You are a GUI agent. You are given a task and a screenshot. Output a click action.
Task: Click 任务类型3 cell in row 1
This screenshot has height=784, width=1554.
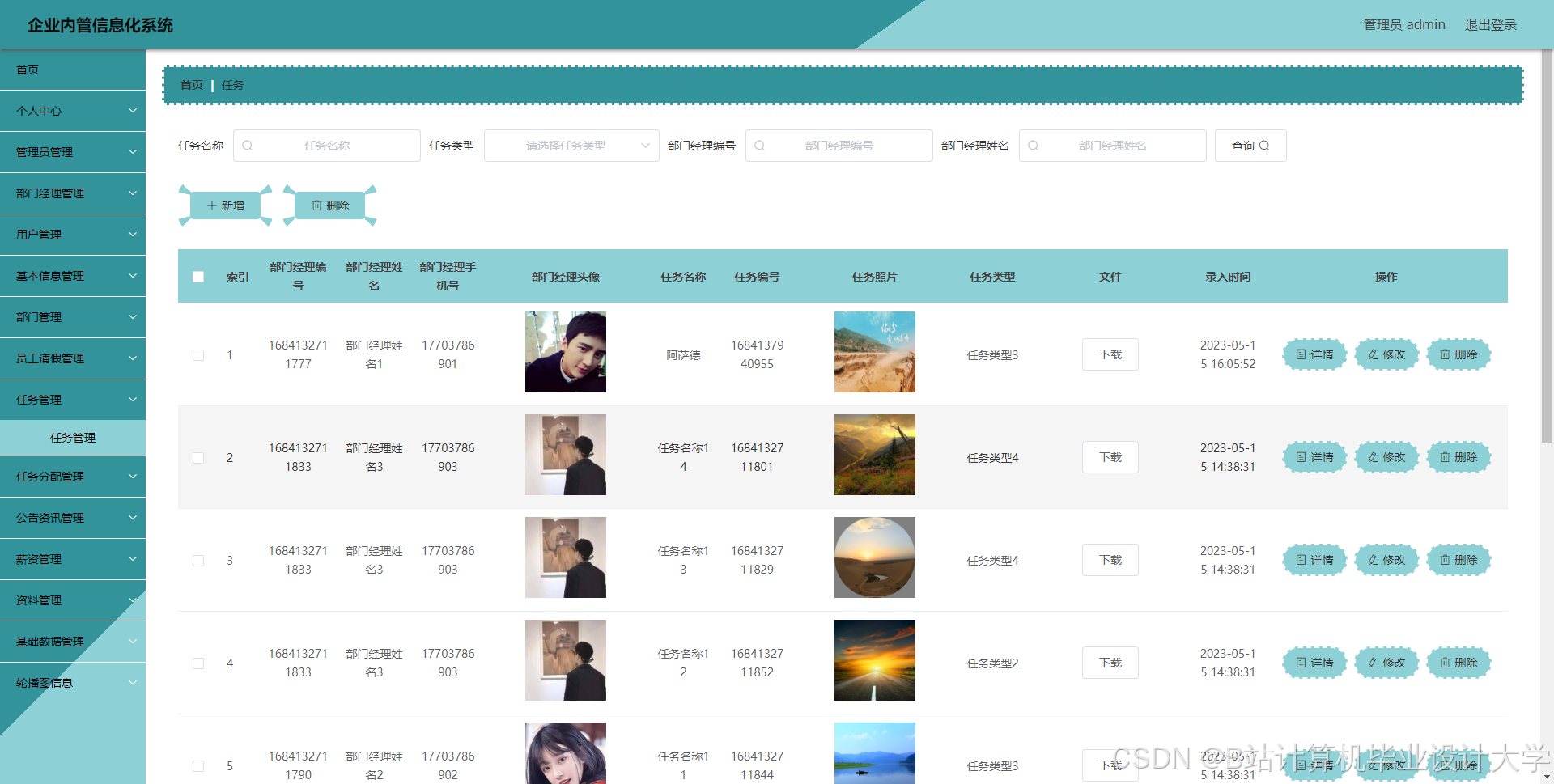(992, 355)
